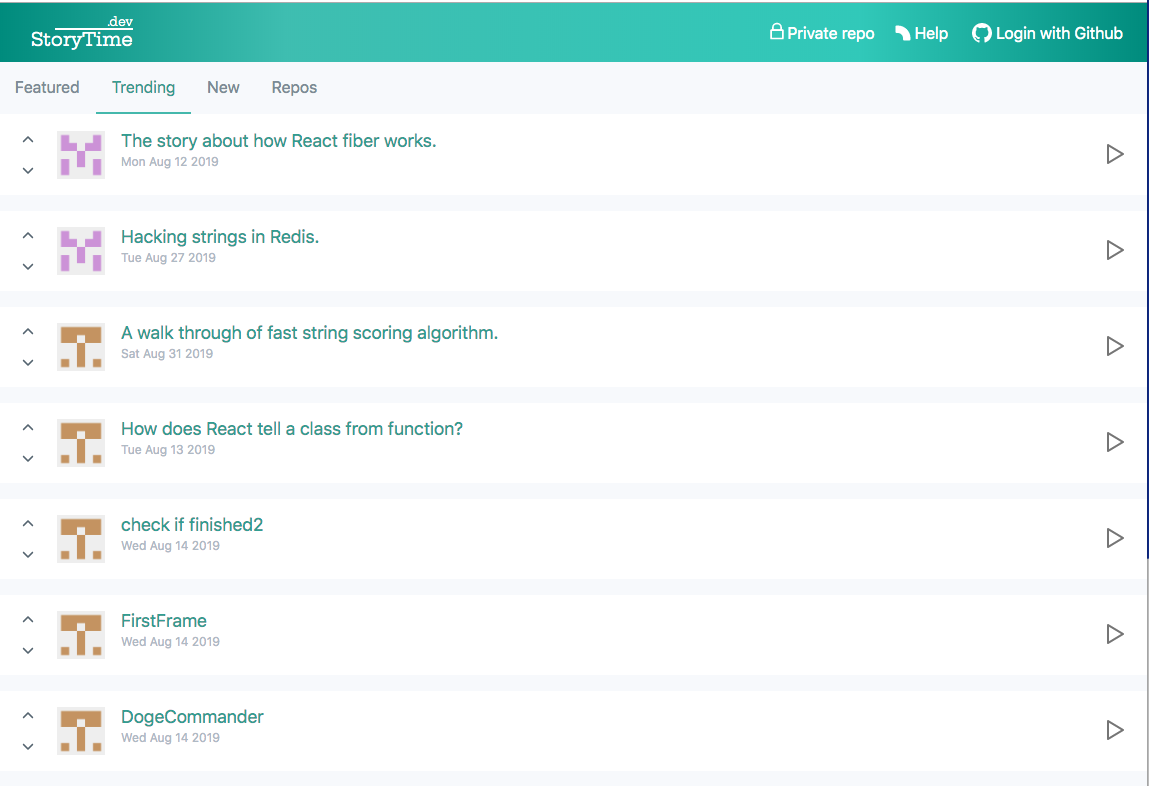Downvote Hacking strings in Redis
The height and width of the screenshot is (786, 1149).
28,266
